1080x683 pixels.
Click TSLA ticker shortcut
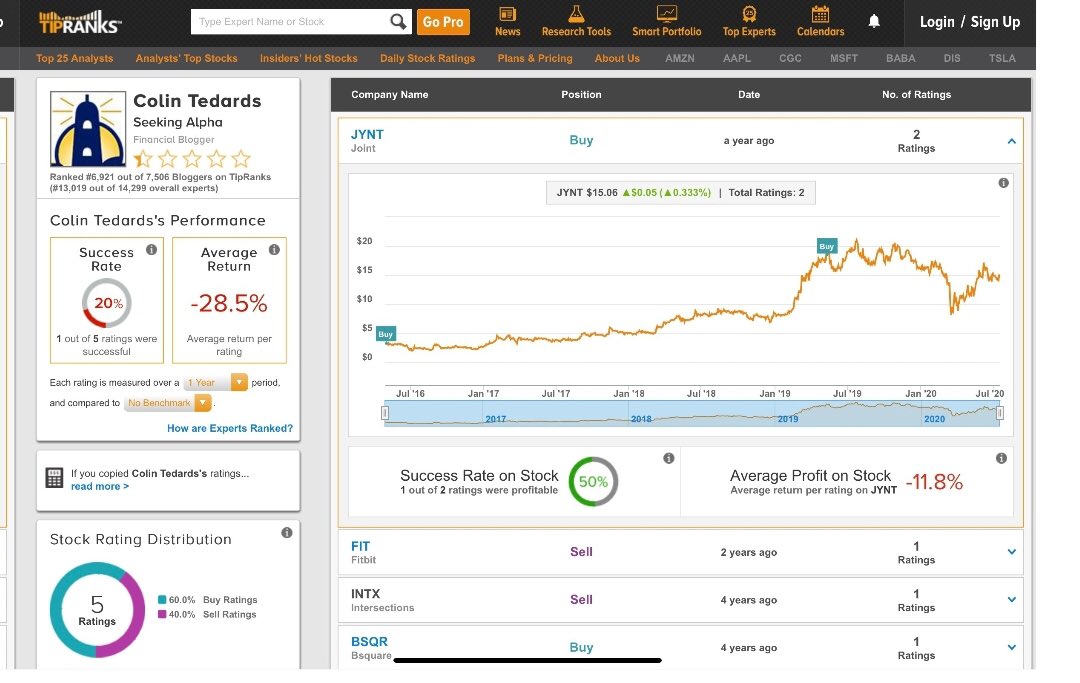pos(1002,59)
